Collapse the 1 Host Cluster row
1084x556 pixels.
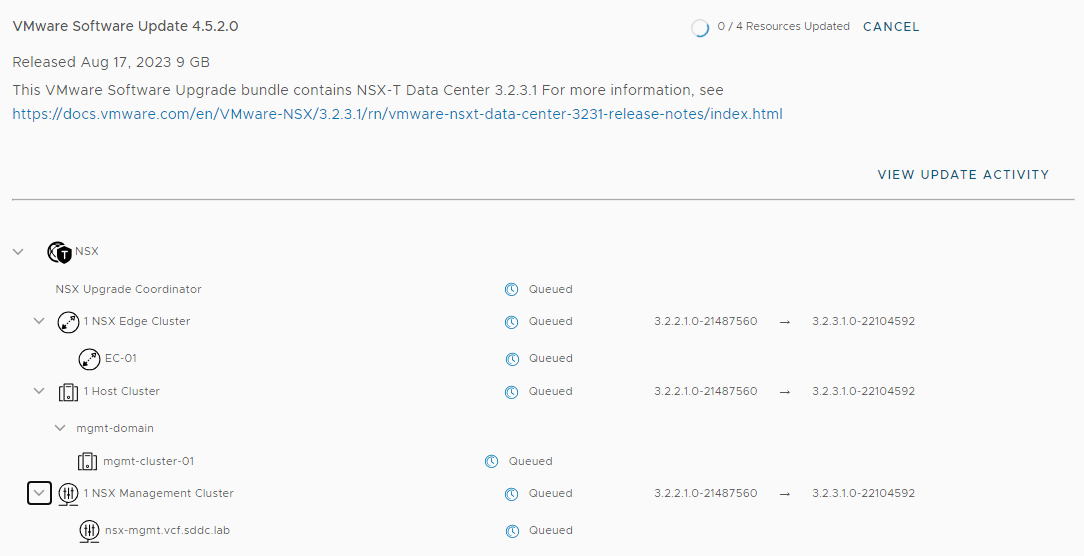[x=39, y=392]
